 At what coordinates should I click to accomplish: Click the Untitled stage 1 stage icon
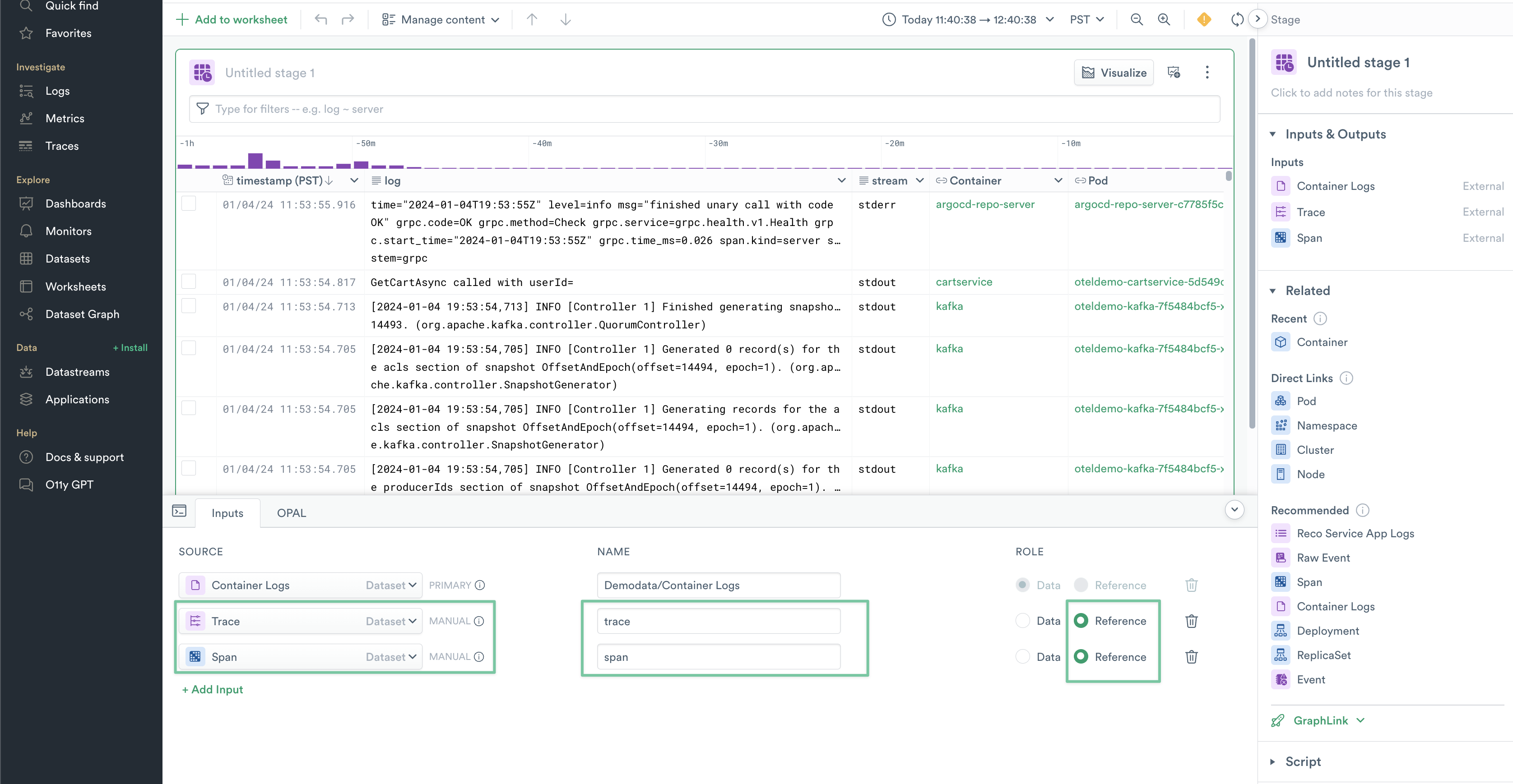click(x=201, y=72)
